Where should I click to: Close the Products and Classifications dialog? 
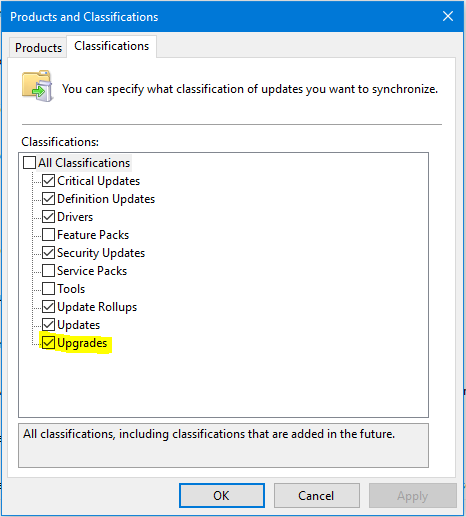tap(448, 16)
